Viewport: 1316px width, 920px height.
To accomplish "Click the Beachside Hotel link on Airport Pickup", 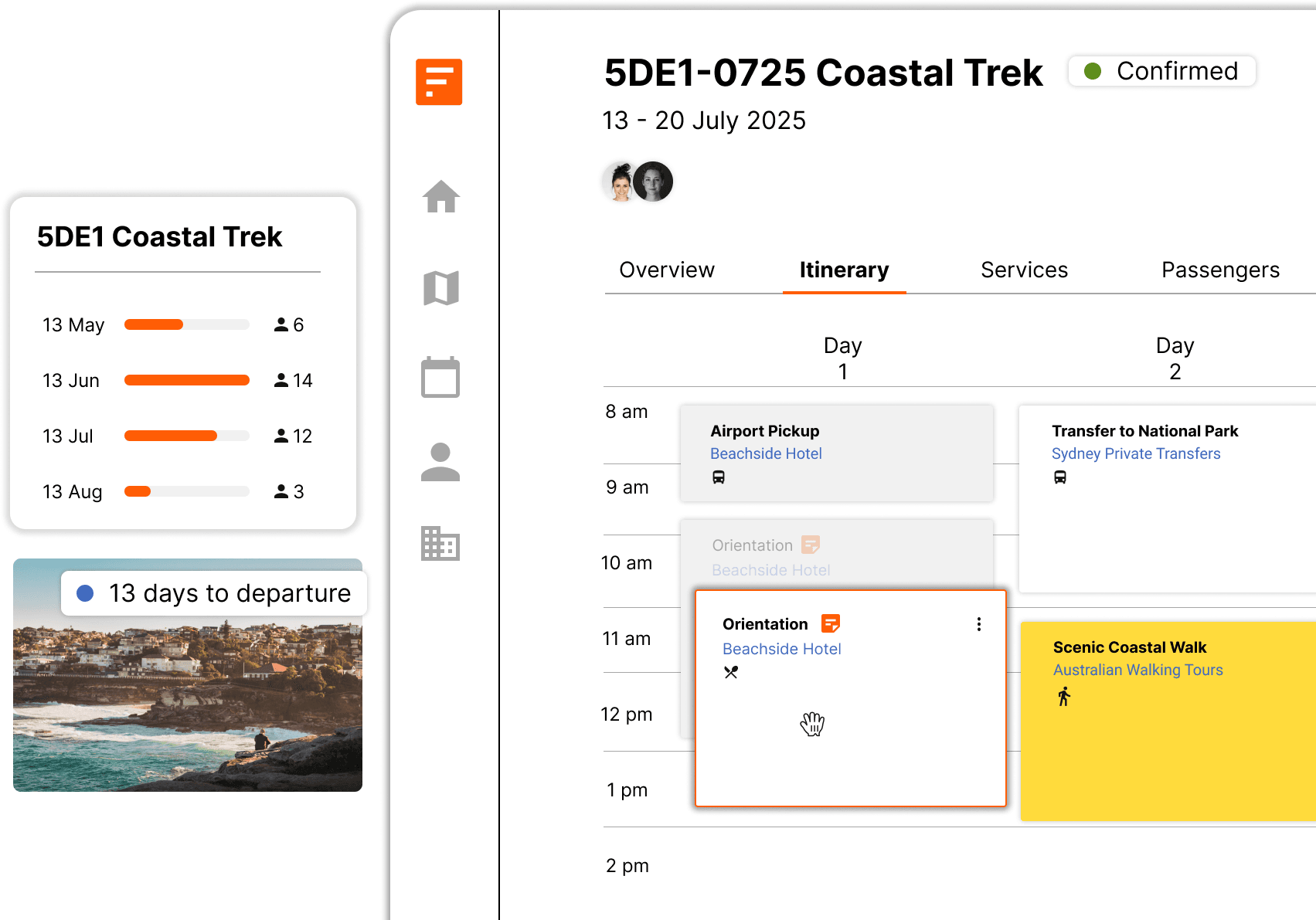I will pos(766,453).
